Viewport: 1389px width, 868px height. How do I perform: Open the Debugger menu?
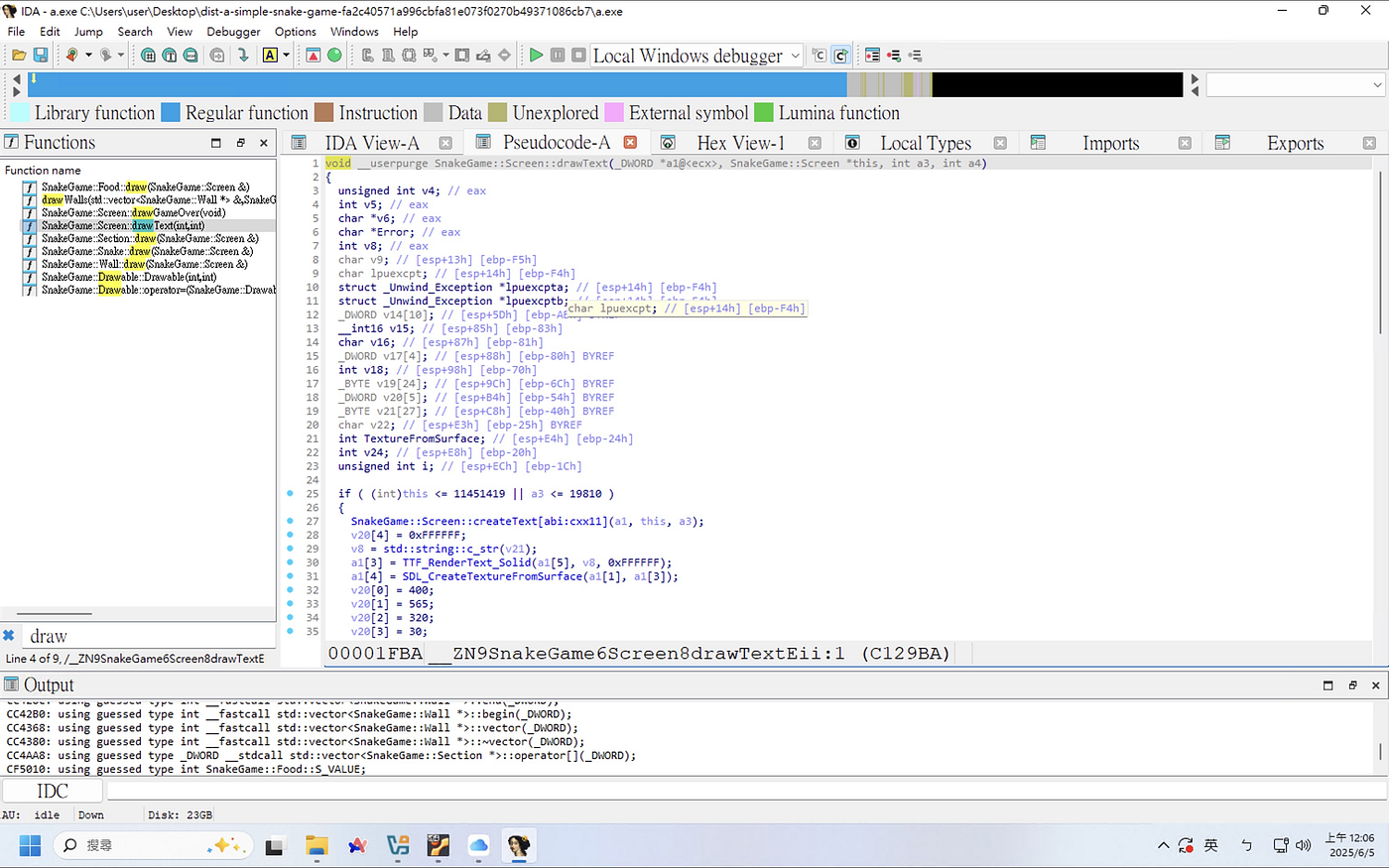[233, 31]
